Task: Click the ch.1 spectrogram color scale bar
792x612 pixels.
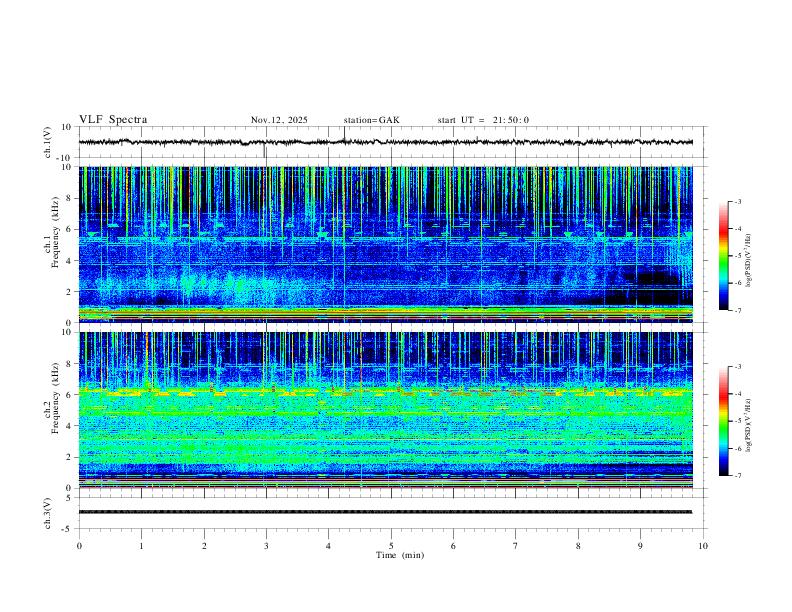Action: 723,256
